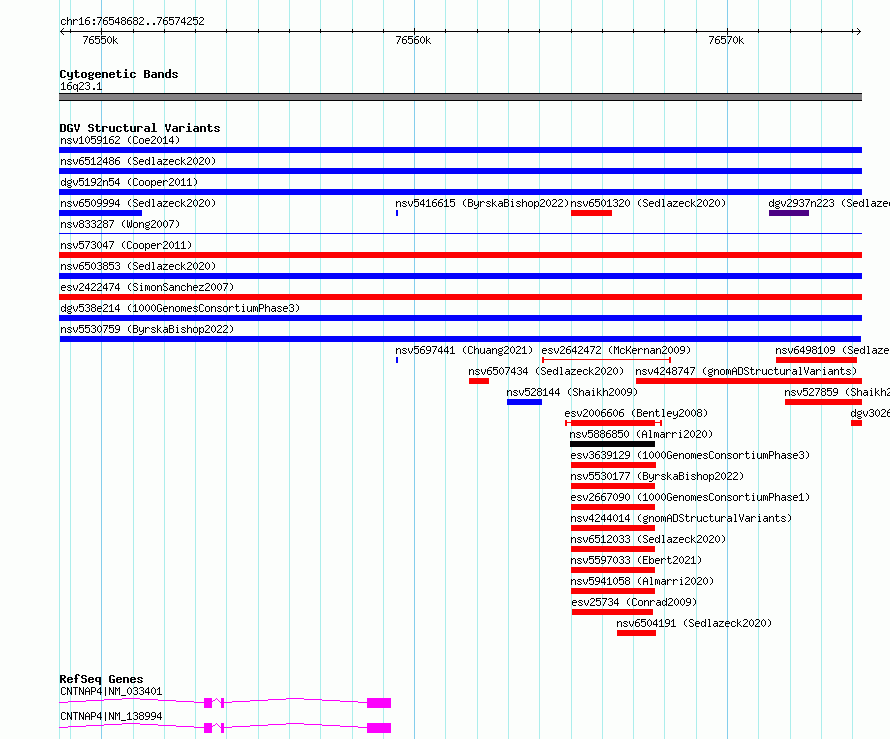Select the nsv4248747 long red bar
Screen dimensions: 890x739
[x=749, y=381]
